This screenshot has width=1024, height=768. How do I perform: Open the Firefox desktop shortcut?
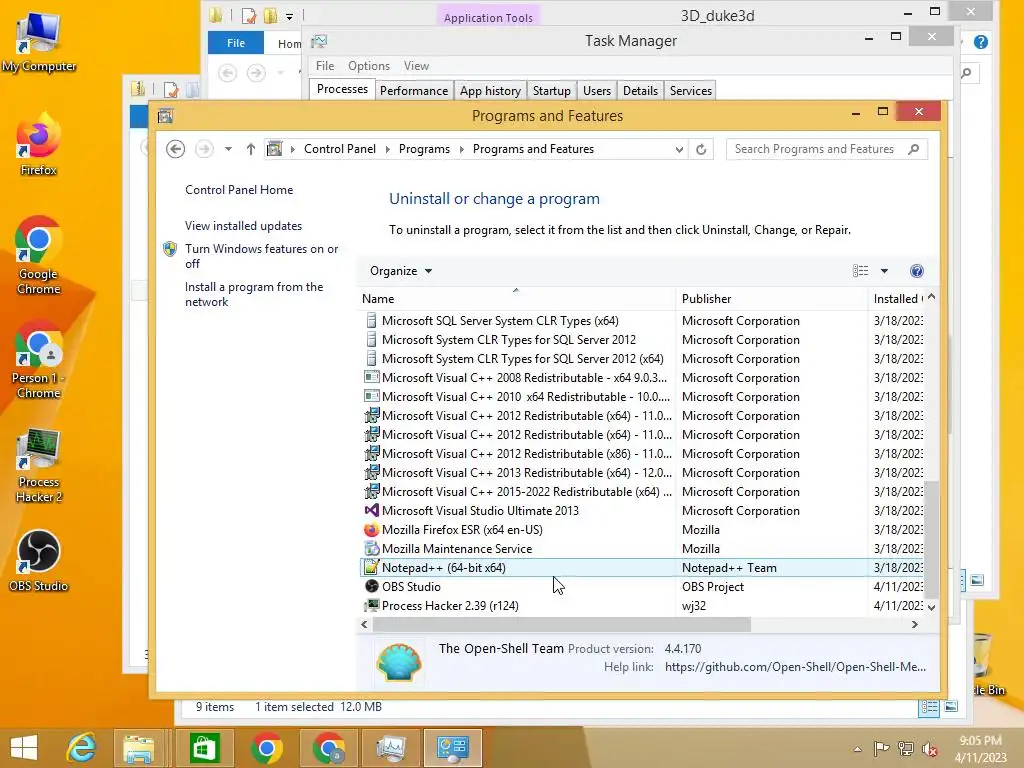(39, 145)
